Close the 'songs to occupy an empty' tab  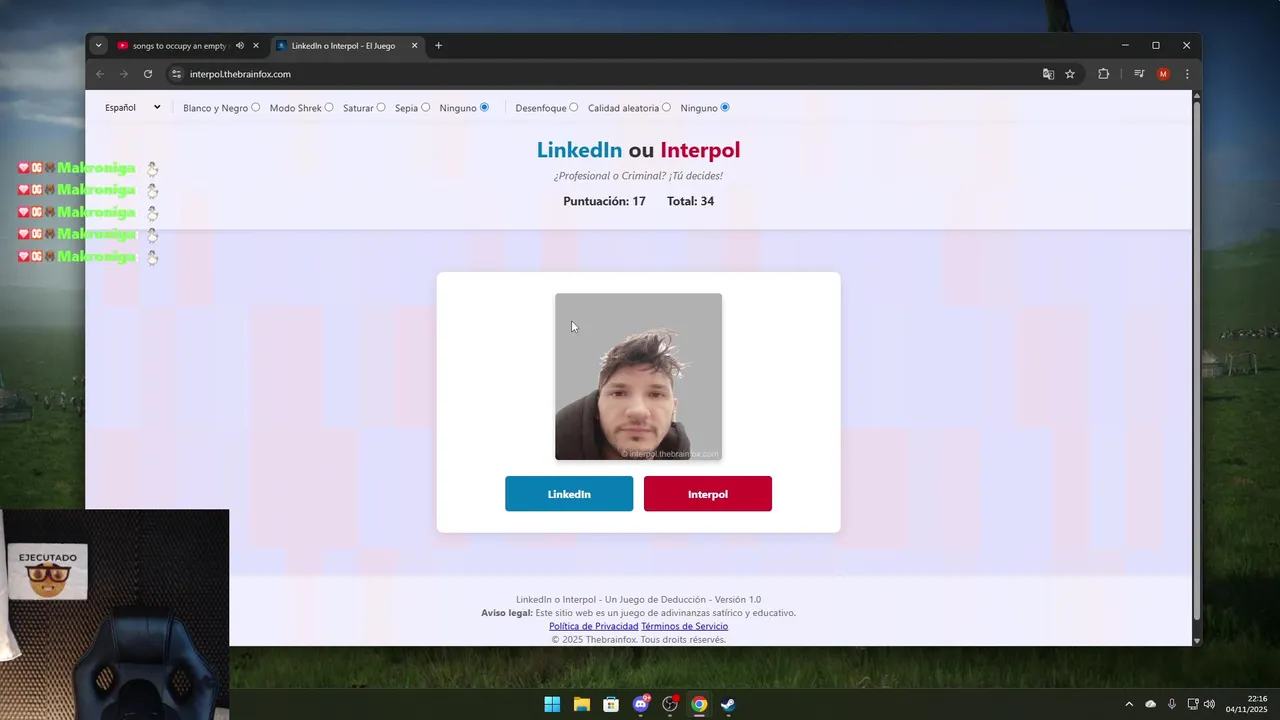click(x=256, y=45)
